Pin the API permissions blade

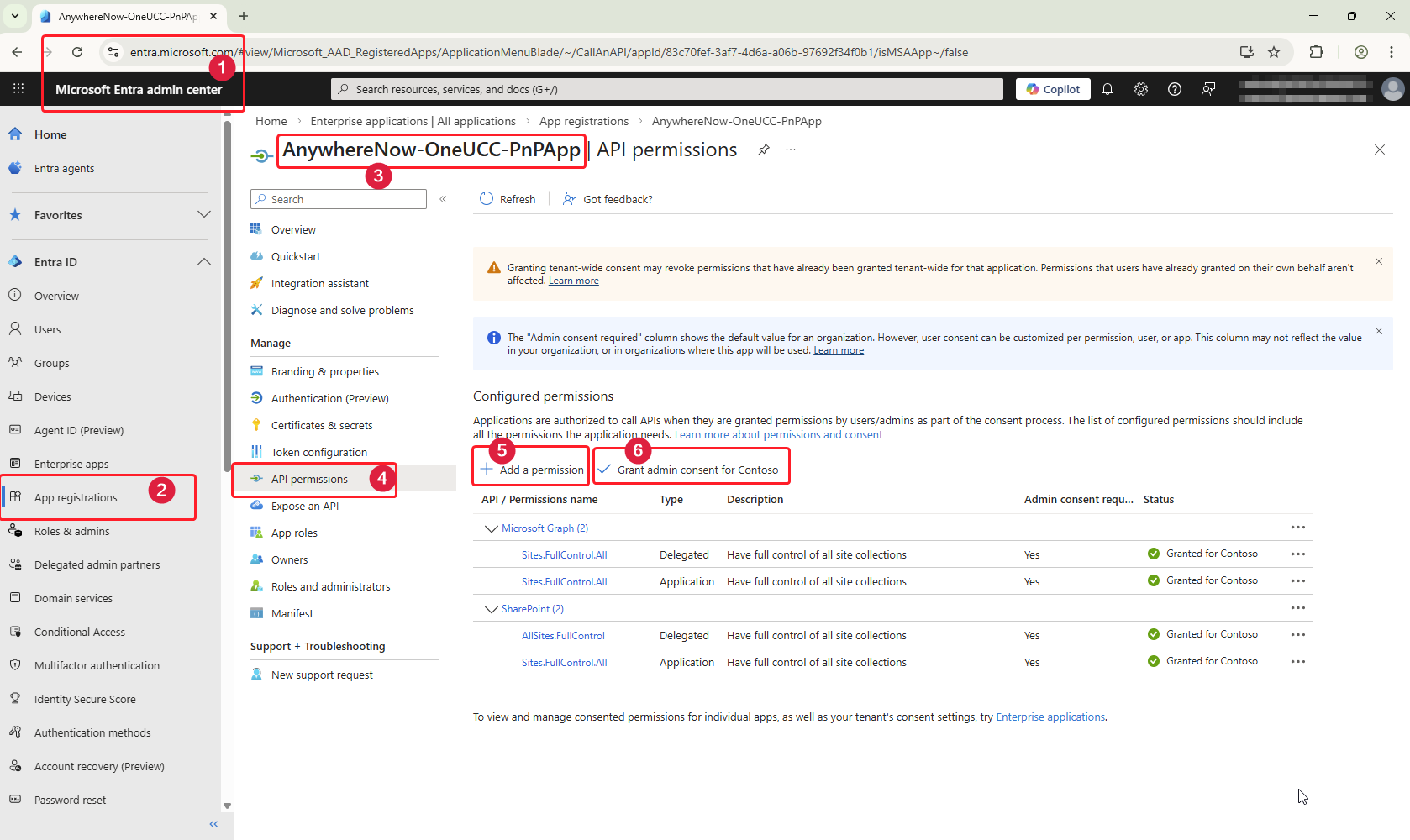pos(763,150)
